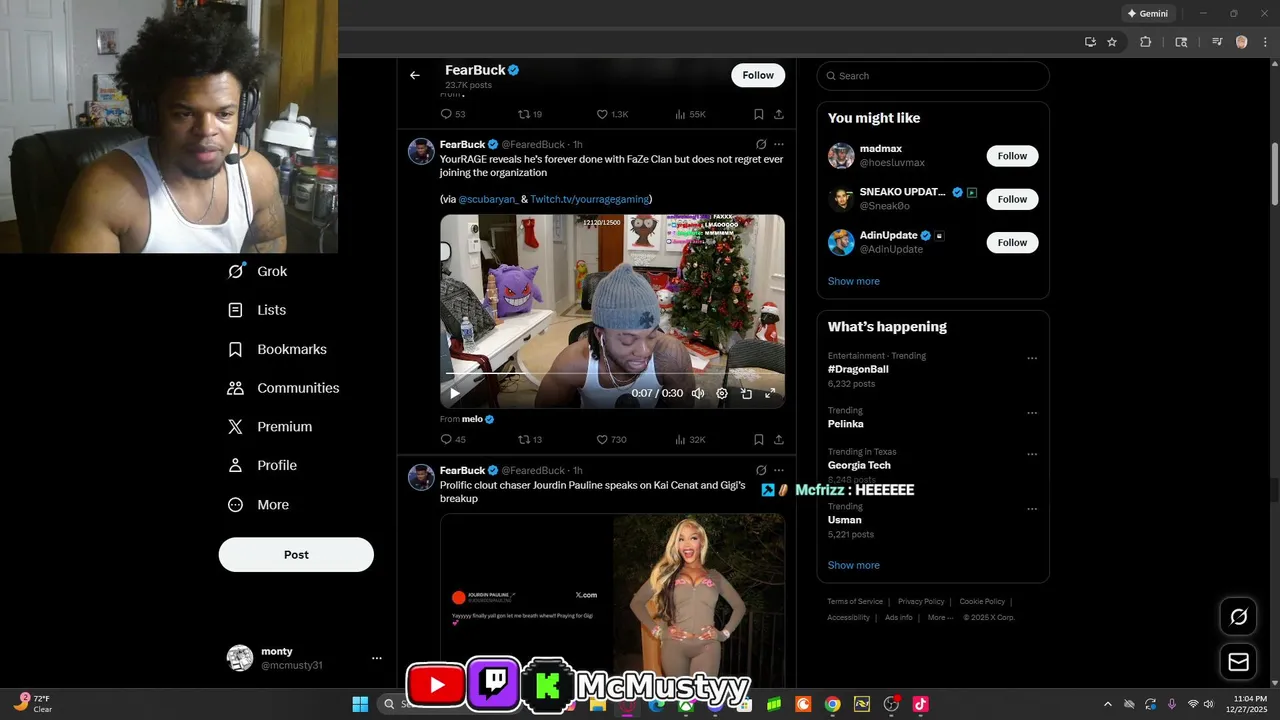Expand the video to fullscreen
This screenshot has height=720, width=1280.
(770, 393)
